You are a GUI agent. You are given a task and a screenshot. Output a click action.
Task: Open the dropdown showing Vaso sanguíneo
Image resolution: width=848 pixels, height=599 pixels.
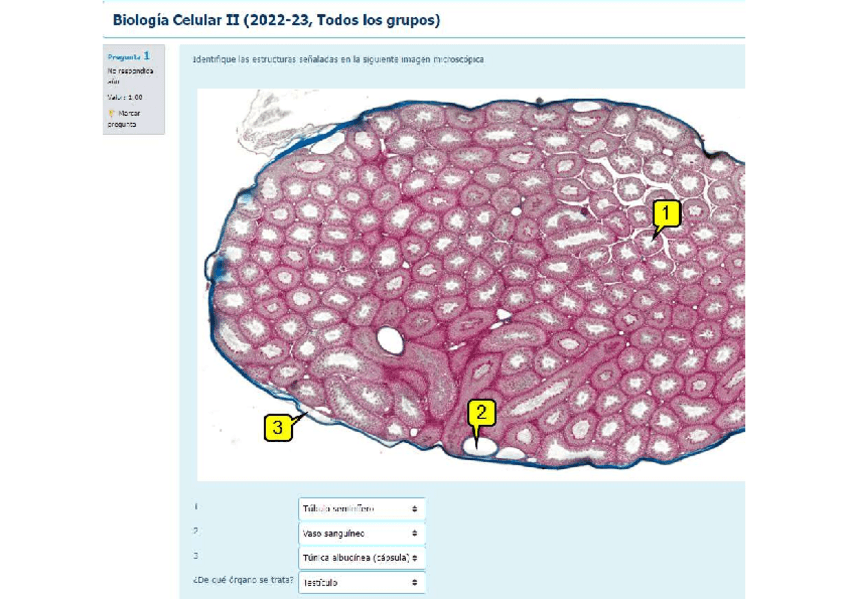pyautogui.click(x=361, y=533)
